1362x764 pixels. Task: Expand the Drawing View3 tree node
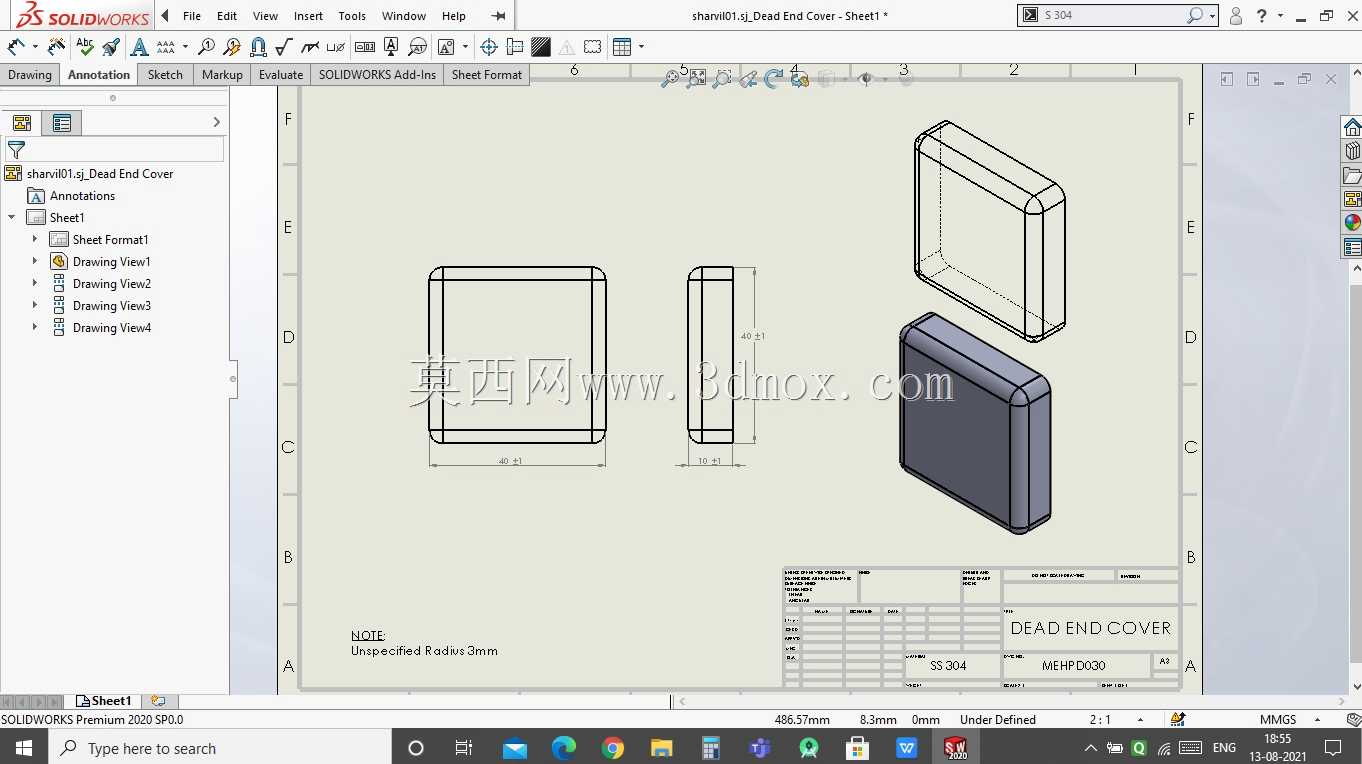click(35, 305)
